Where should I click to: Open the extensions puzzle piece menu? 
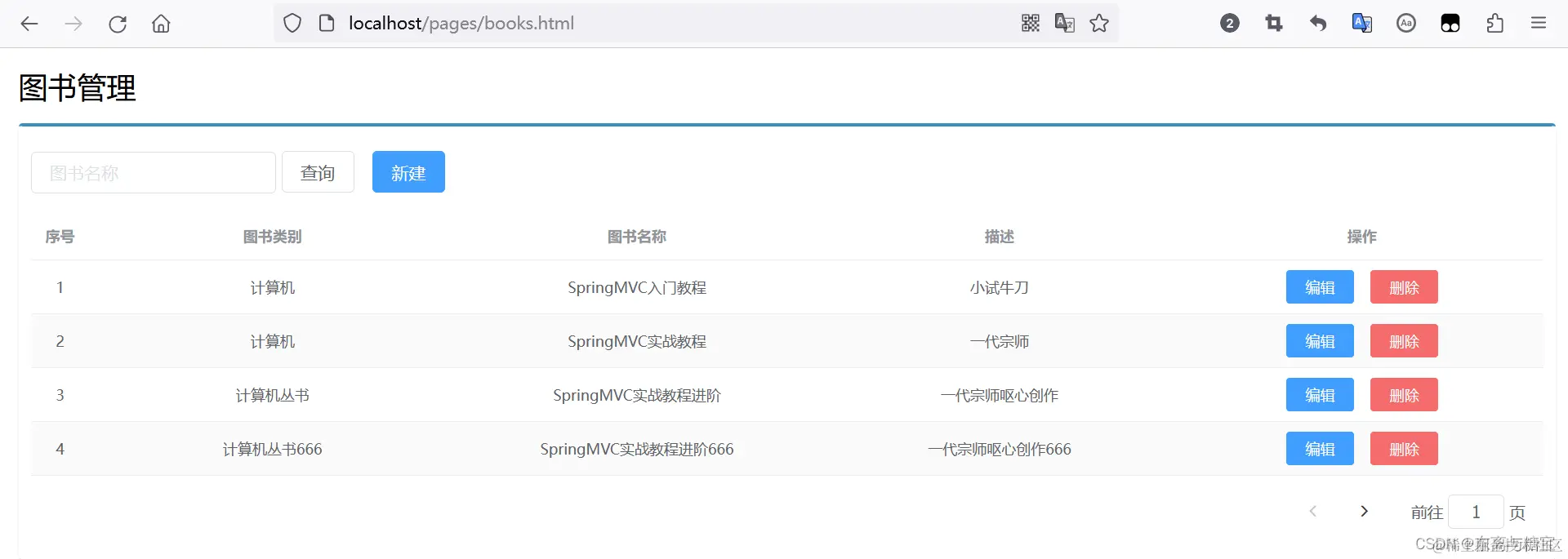tap(1494, 24)
